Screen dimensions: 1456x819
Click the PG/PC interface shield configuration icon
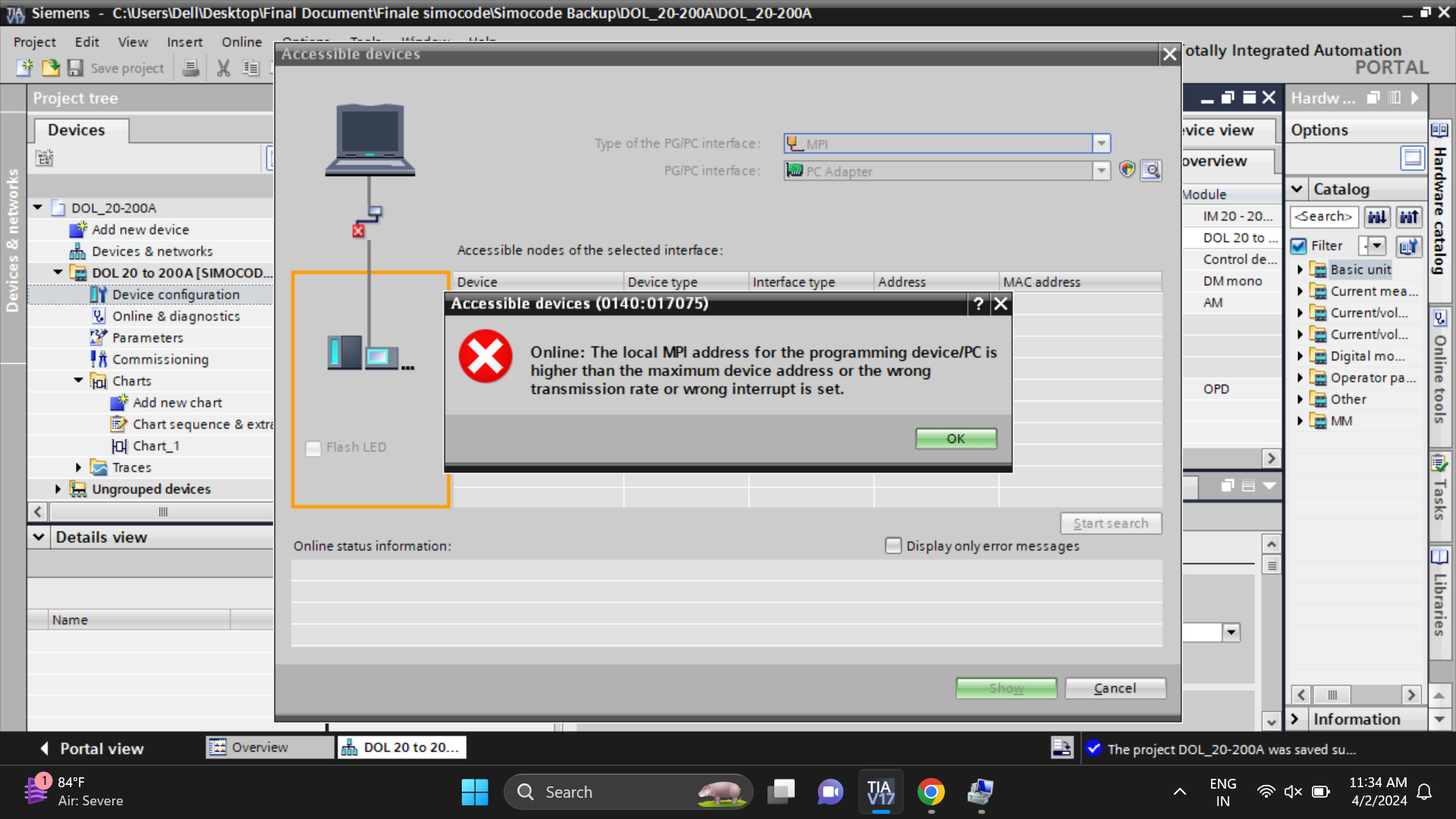(1127, 170)
